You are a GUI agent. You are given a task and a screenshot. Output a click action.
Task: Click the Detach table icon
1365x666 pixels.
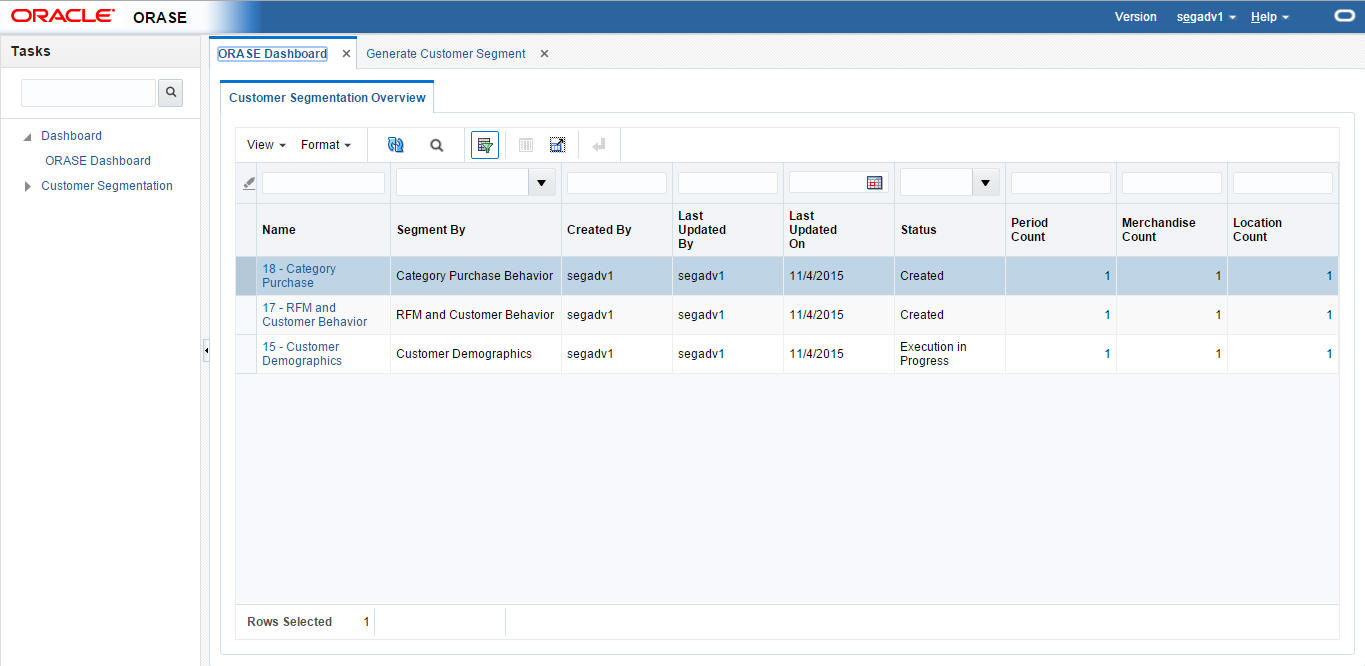(557, 145)
